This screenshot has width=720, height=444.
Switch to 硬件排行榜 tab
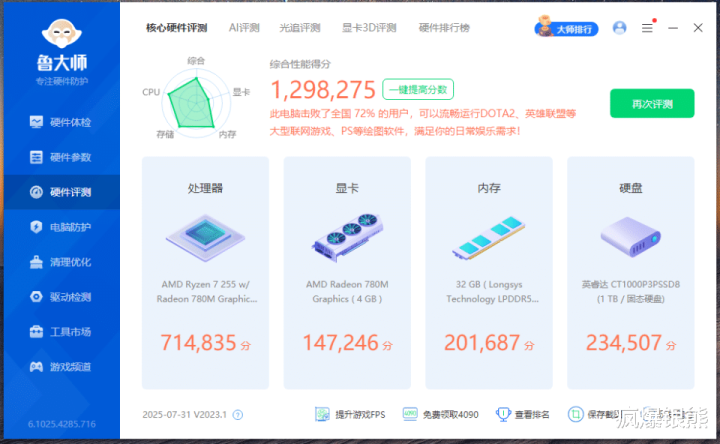444,28
